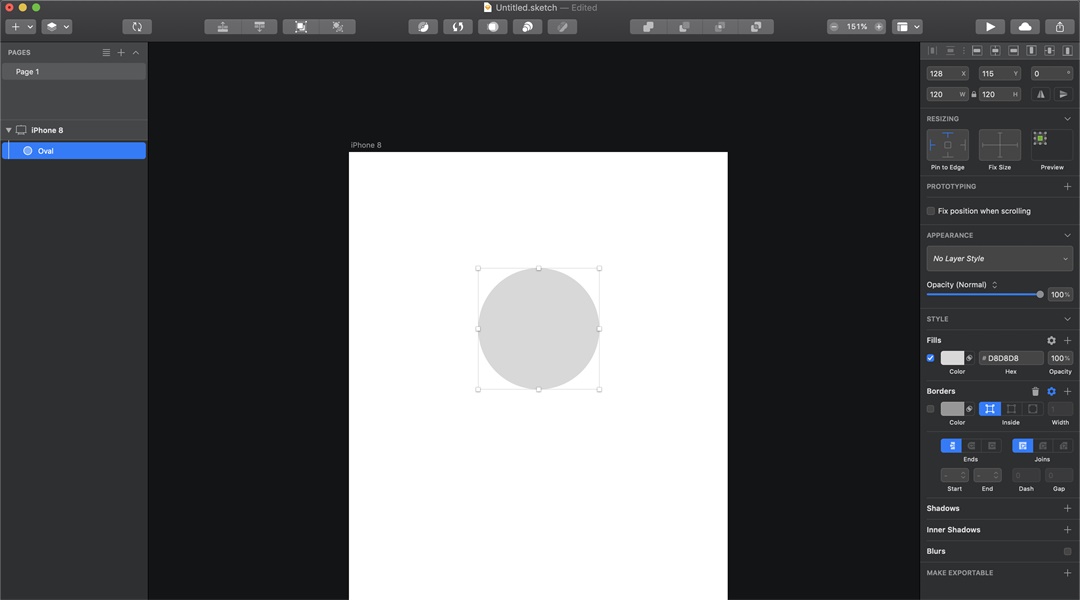1080x600 pixels.
Task: Open Fills settings gear icon
Action: [x=1051, y=340]
